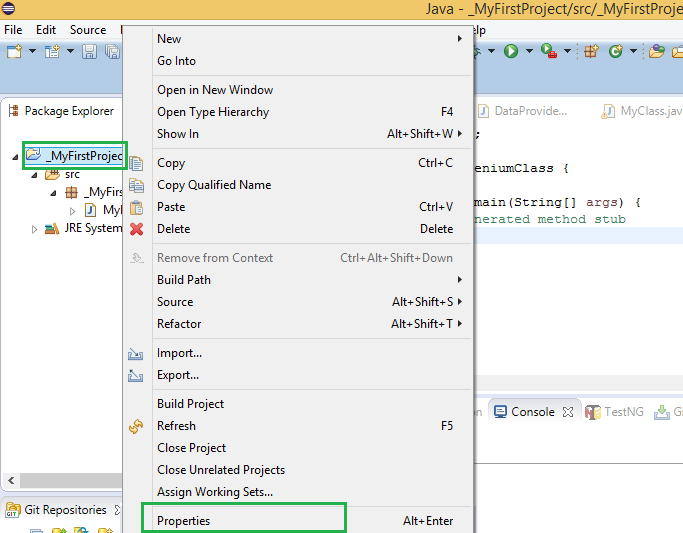Click the Copy Qualified Name icon
This screenshot has width=683, height=533.
(137, 185)
